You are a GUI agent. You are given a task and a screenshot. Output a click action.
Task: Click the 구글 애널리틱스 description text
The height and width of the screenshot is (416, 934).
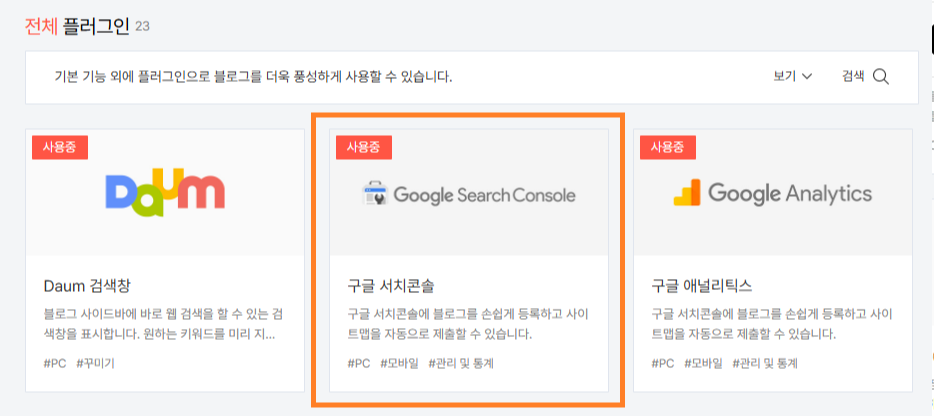(772, 324)
